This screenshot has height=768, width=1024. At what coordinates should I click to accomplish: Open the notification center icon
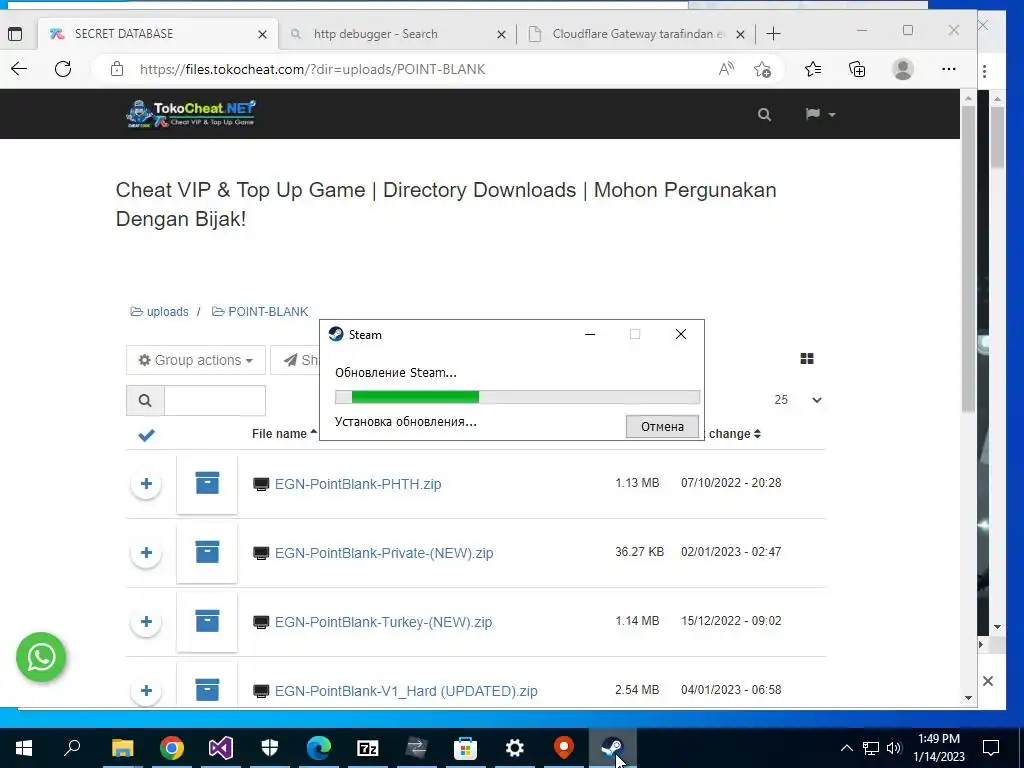pos(991,748)
